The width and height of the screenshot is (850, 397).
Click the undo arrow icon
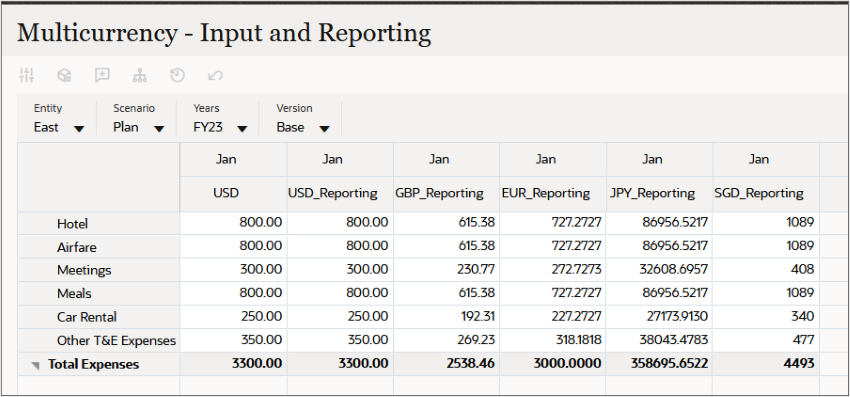pyautogui.click(x=215, y=75)
